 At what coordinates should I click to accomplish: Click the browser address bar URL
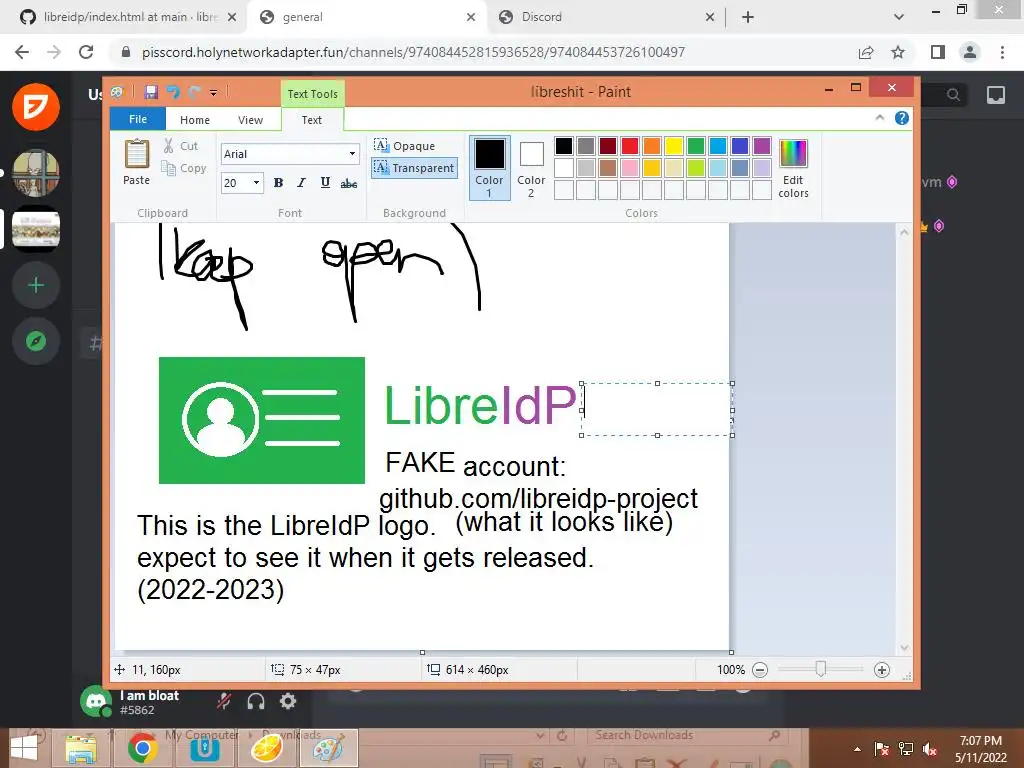tap(413, 52)
